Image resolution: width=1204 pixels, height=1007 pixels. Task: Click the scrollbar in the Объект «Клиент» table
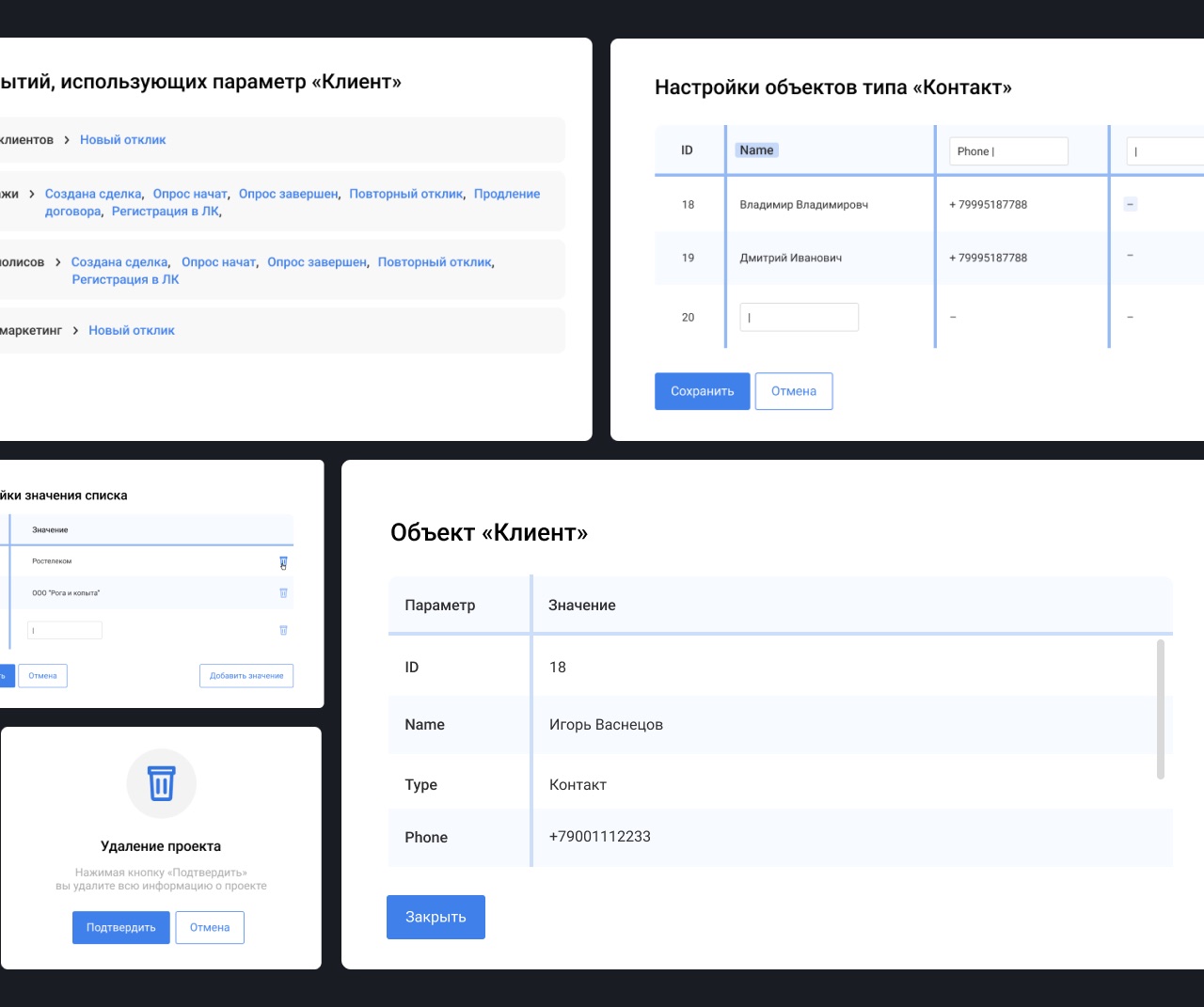pos(1161,709)
